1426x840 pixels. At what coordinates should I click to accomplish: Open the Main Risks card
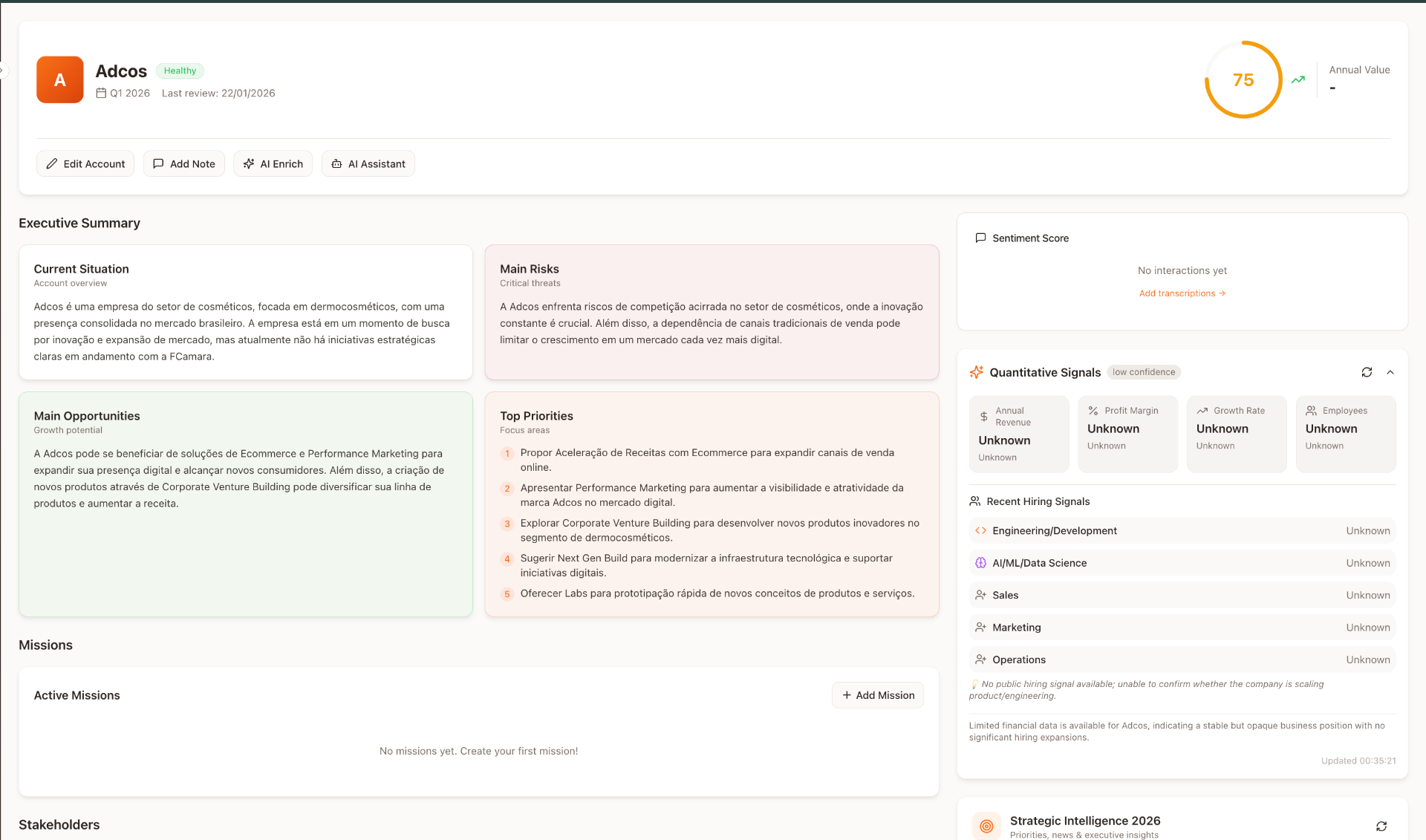coord(712,312)
